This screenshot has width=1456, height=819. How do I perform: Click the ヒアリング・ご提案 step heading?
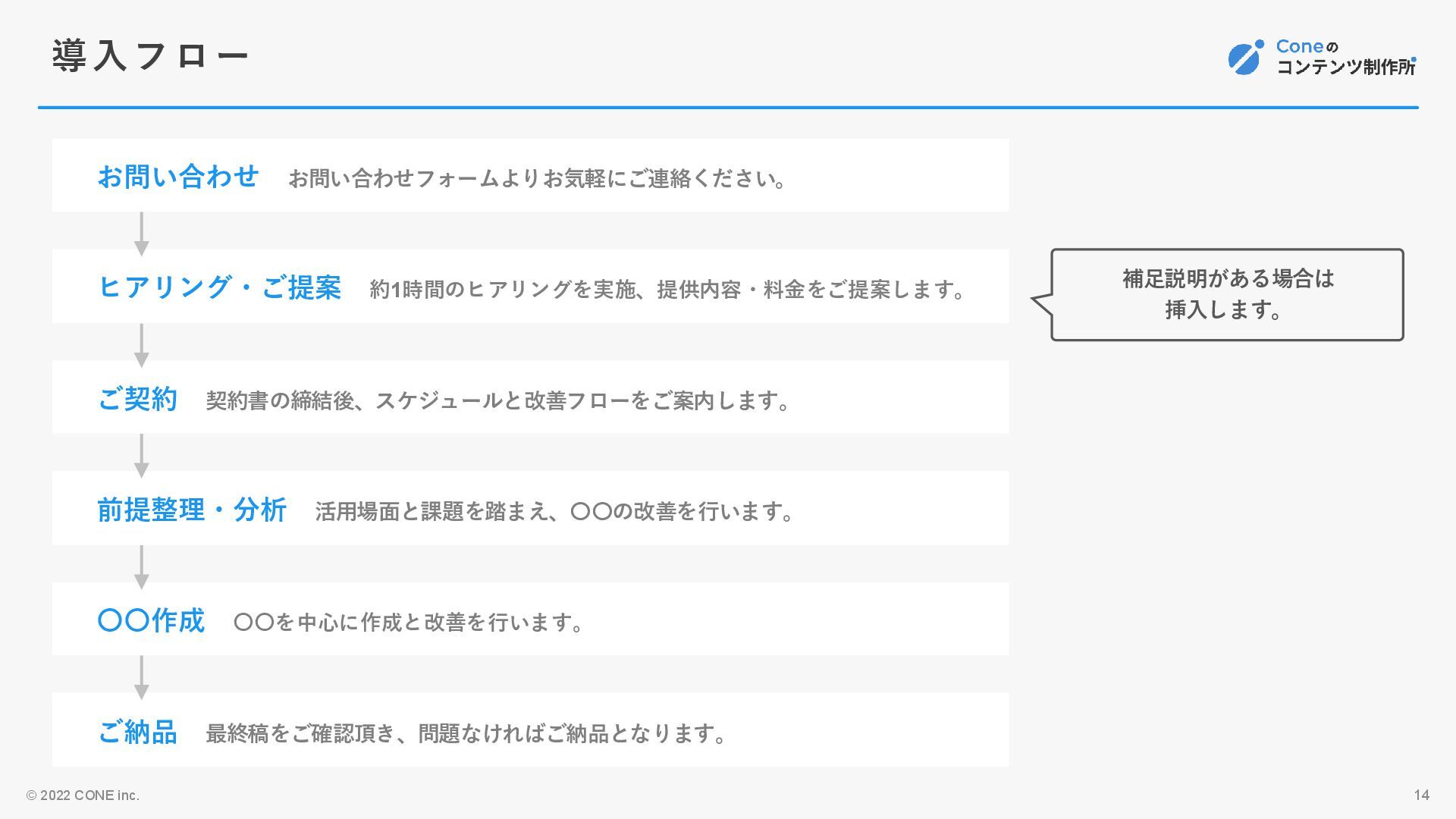click(219, 287)
